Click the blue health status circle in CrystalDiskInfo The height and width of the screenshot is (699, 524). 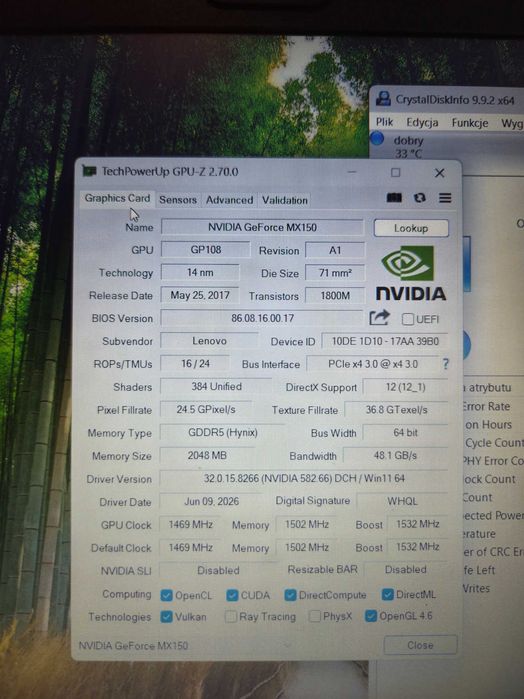(x=377, y=138)
